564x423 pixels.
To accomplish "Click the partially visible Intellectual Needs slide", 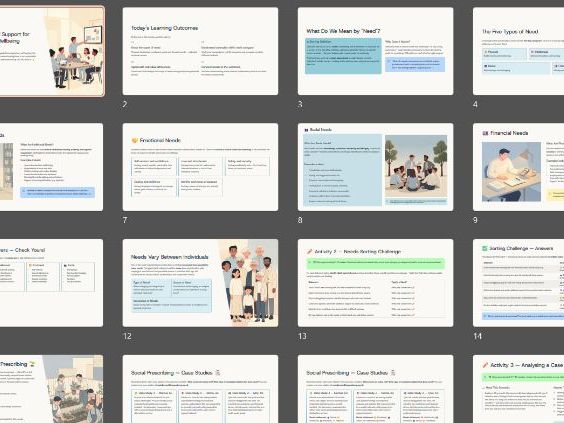I will point(51,167).
